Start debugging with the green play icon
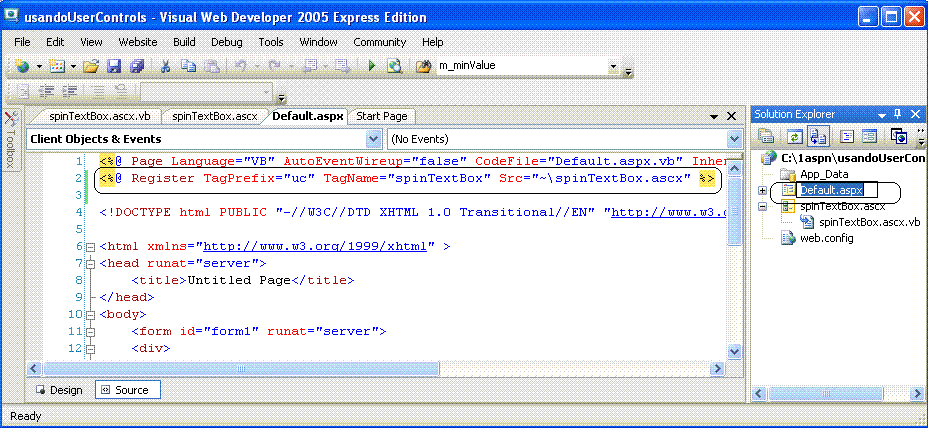The image size is (928, 428). pyautogui.click(x=372, y=66)
